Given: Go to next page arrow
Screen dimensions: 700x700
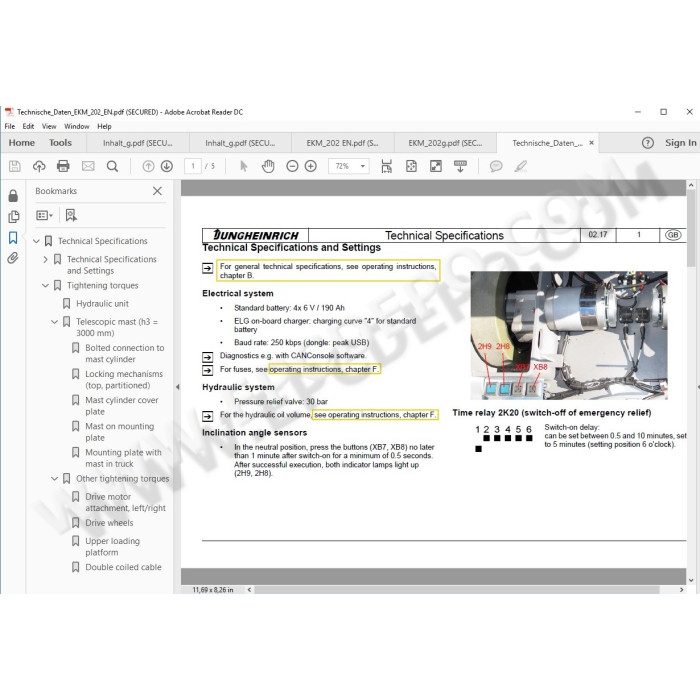Looking at the screenshot, I should pyautogui.click(x=167, y=167).
